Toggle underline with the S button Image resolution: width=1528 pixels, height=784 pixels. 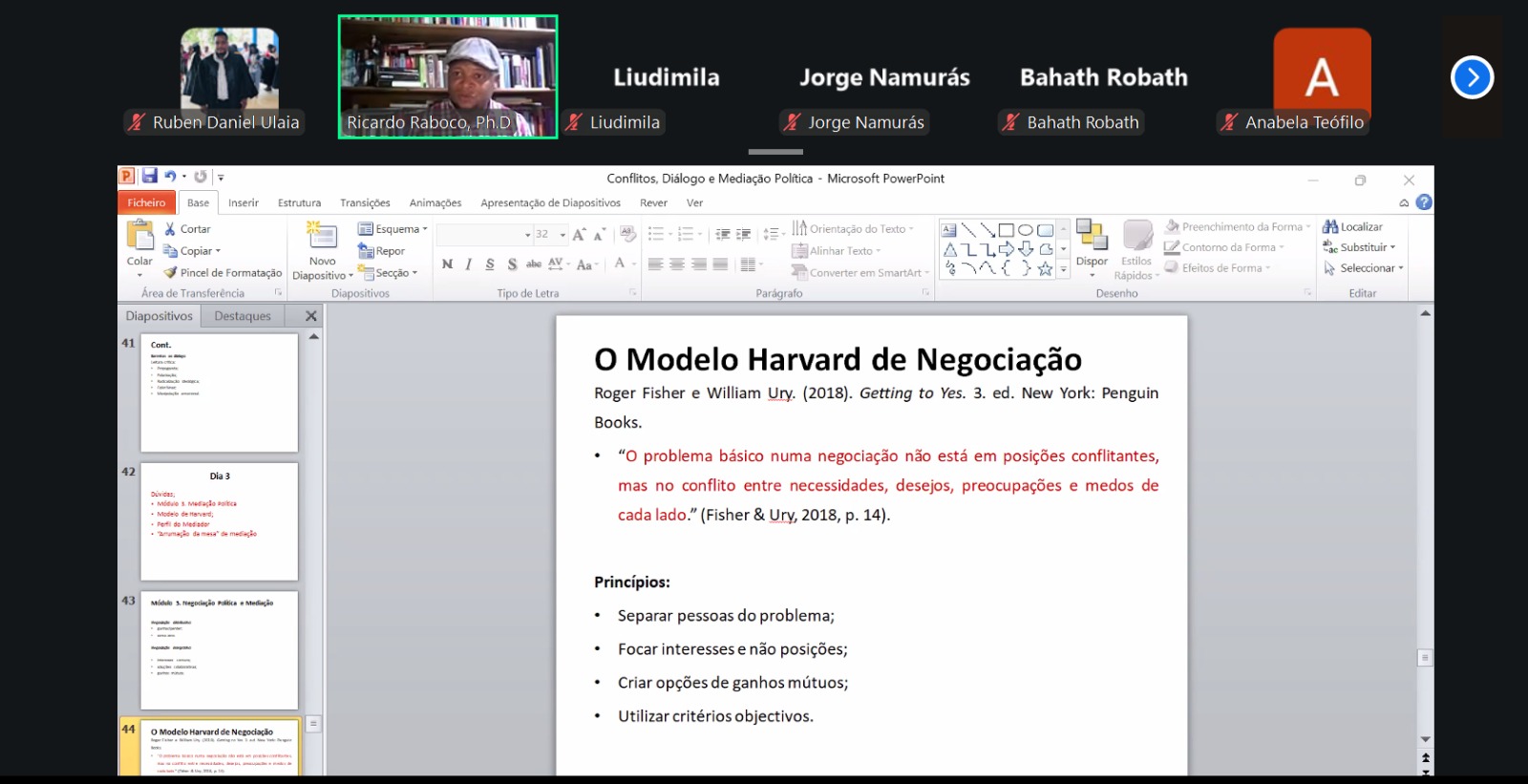click(490, 265)
